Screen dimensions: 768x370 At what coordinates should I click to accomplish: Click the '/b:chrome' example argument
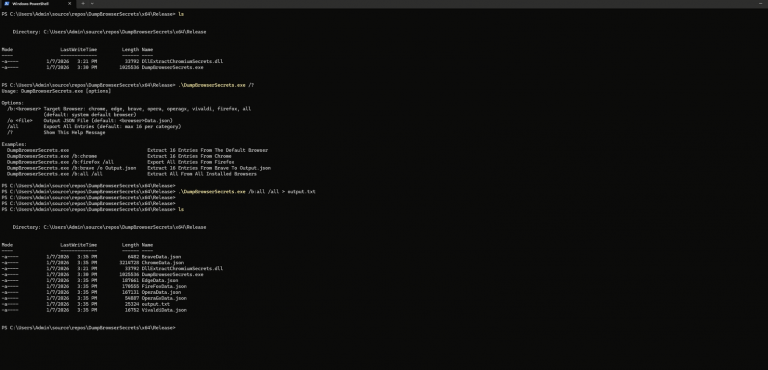pos(84,156)
